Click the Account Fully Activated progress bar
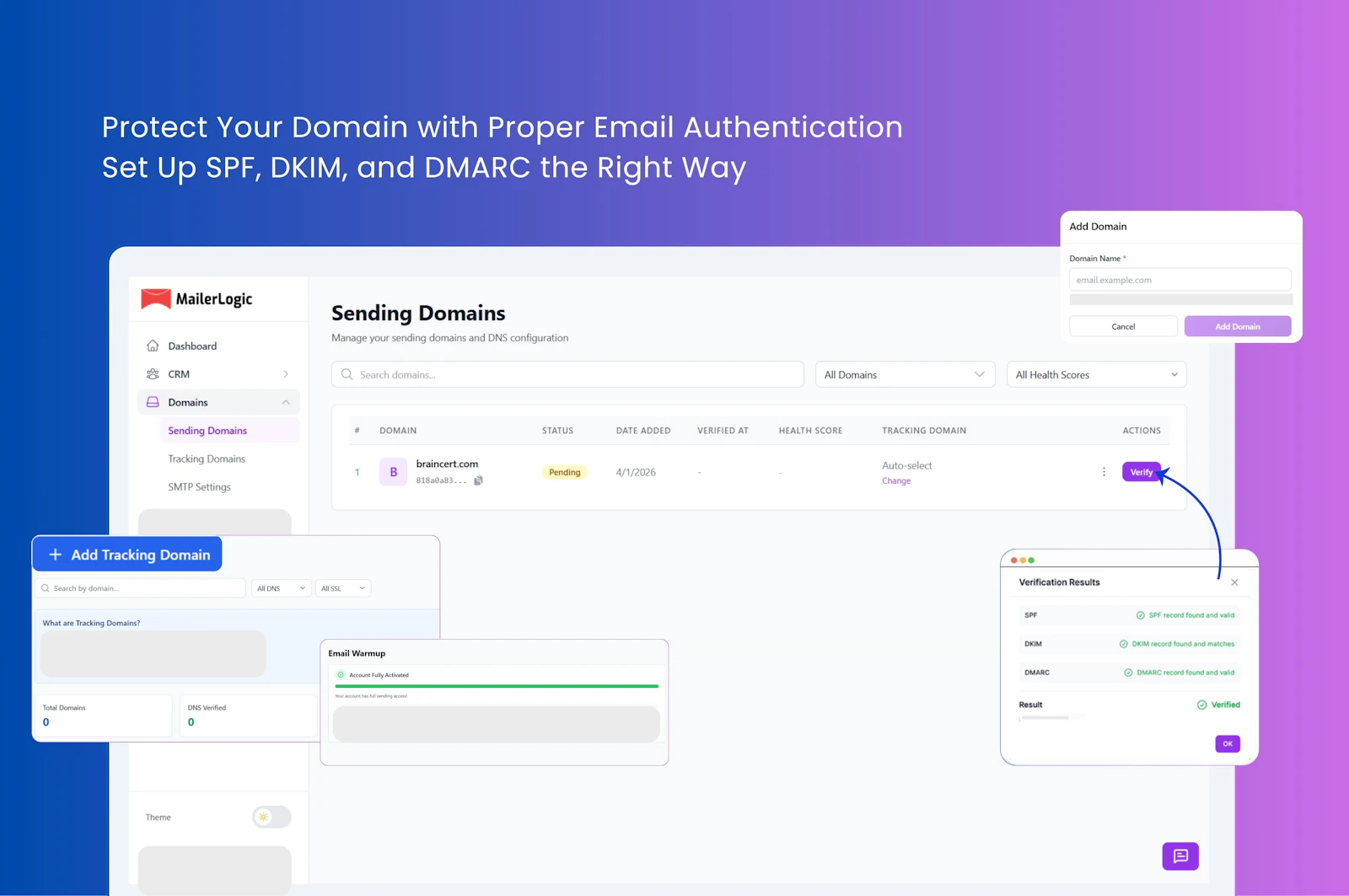This screenshot has height=896, width=1349. click(x=496, y=685)
